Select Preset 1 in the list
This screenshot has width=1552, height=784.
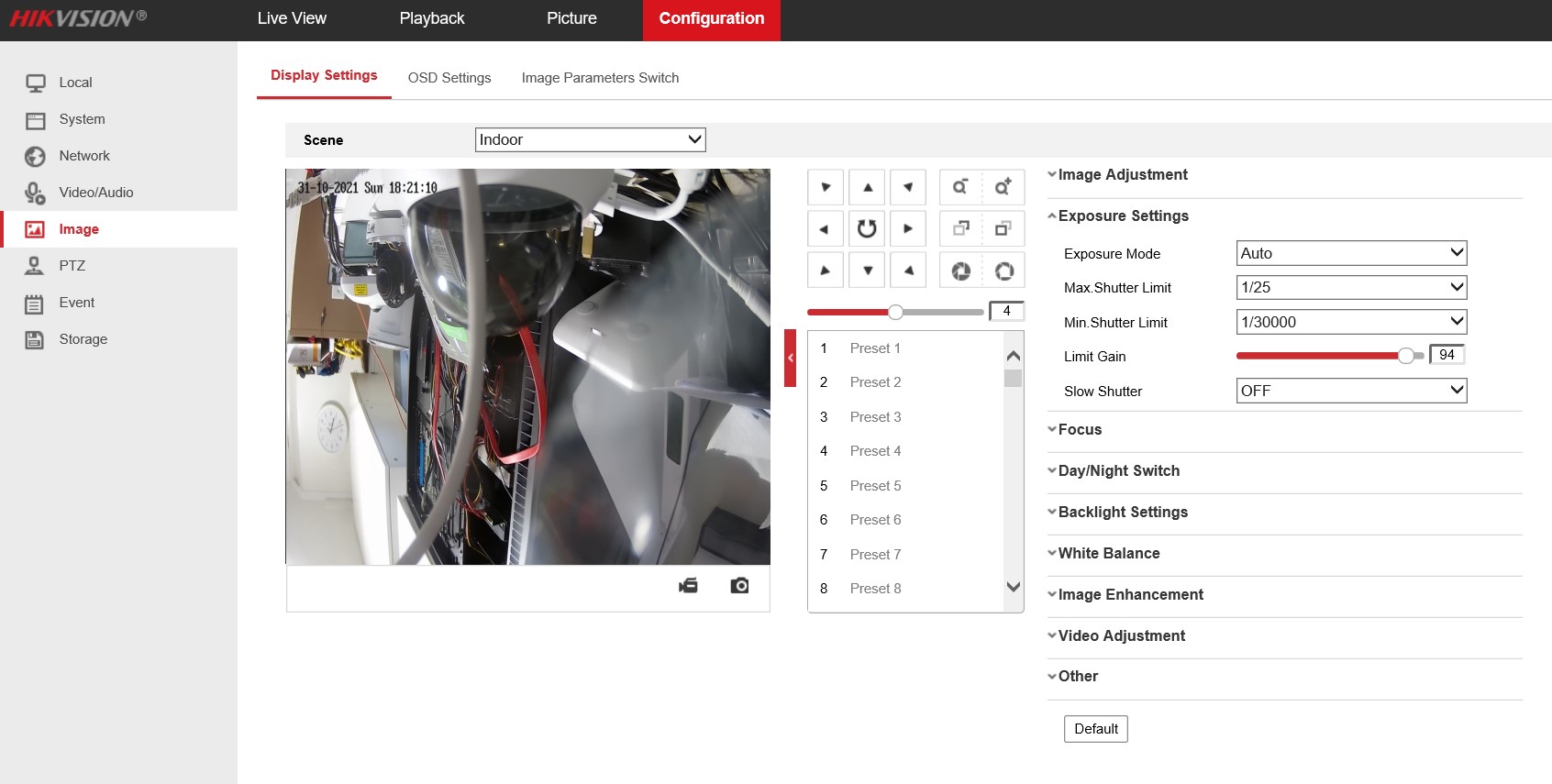(x=906, y=348)
